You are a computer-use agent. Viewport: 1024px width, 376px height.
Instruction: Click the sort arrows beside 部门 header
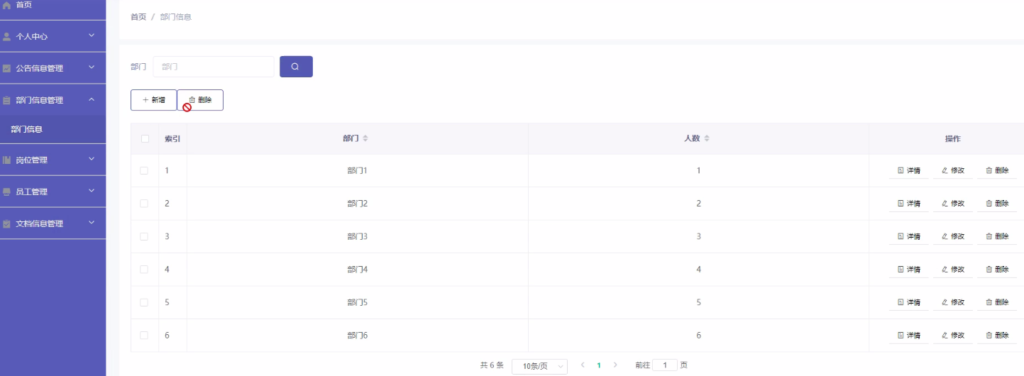pos(366,138)
